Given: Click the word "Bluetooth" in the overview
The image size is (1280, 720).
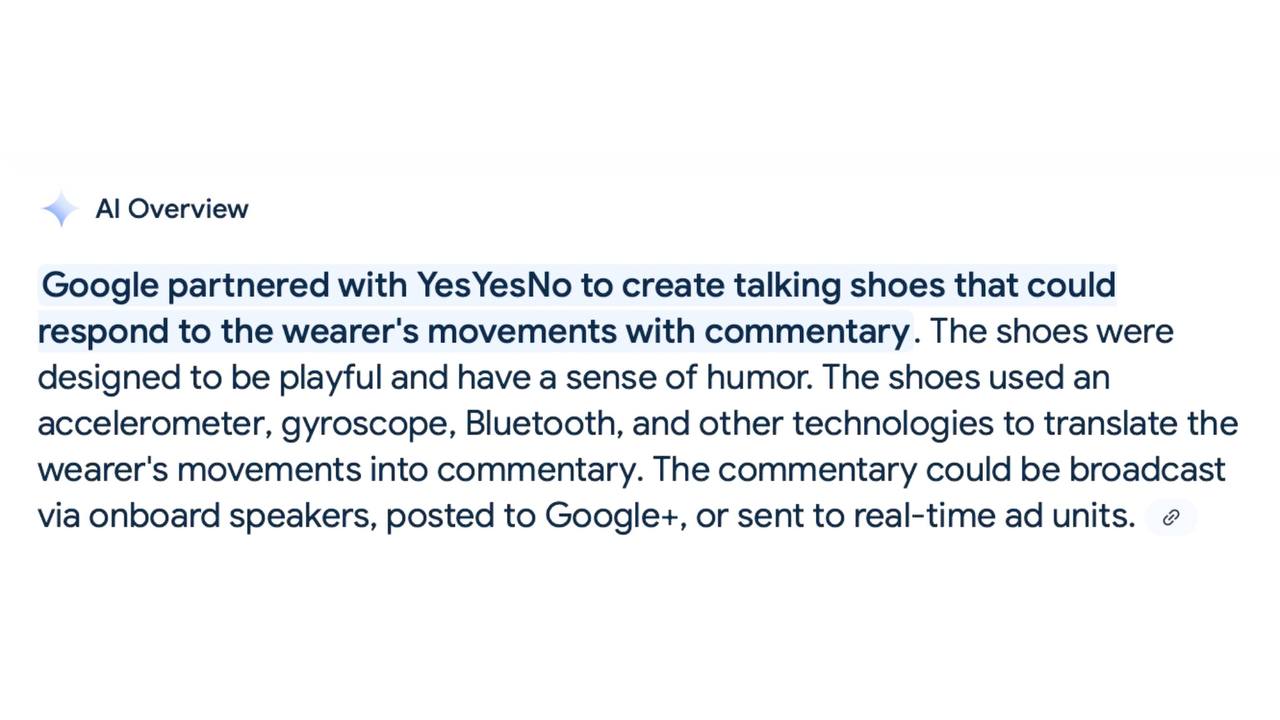Looking at the screenshot, I should [x=541, y=423].
